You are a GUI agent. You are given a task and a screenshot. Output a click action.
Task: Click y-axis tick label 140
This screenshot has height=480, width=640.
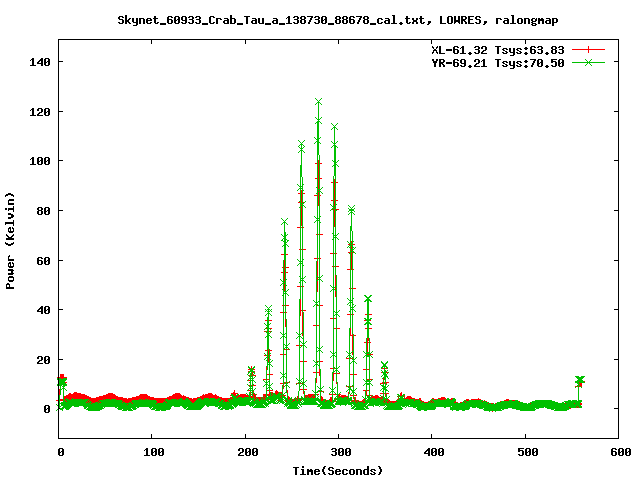click(40, 62)
